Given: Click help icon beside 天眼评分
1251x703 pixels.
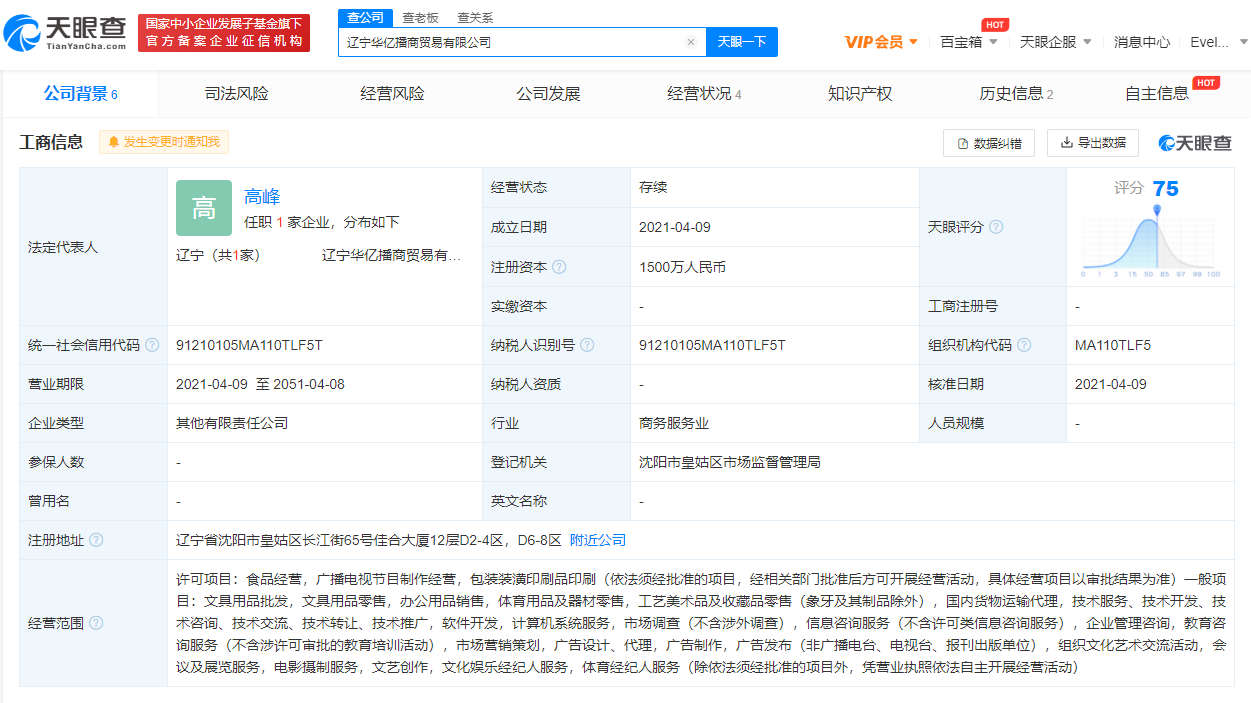Looking at the screenshot, I should point(996,227).
